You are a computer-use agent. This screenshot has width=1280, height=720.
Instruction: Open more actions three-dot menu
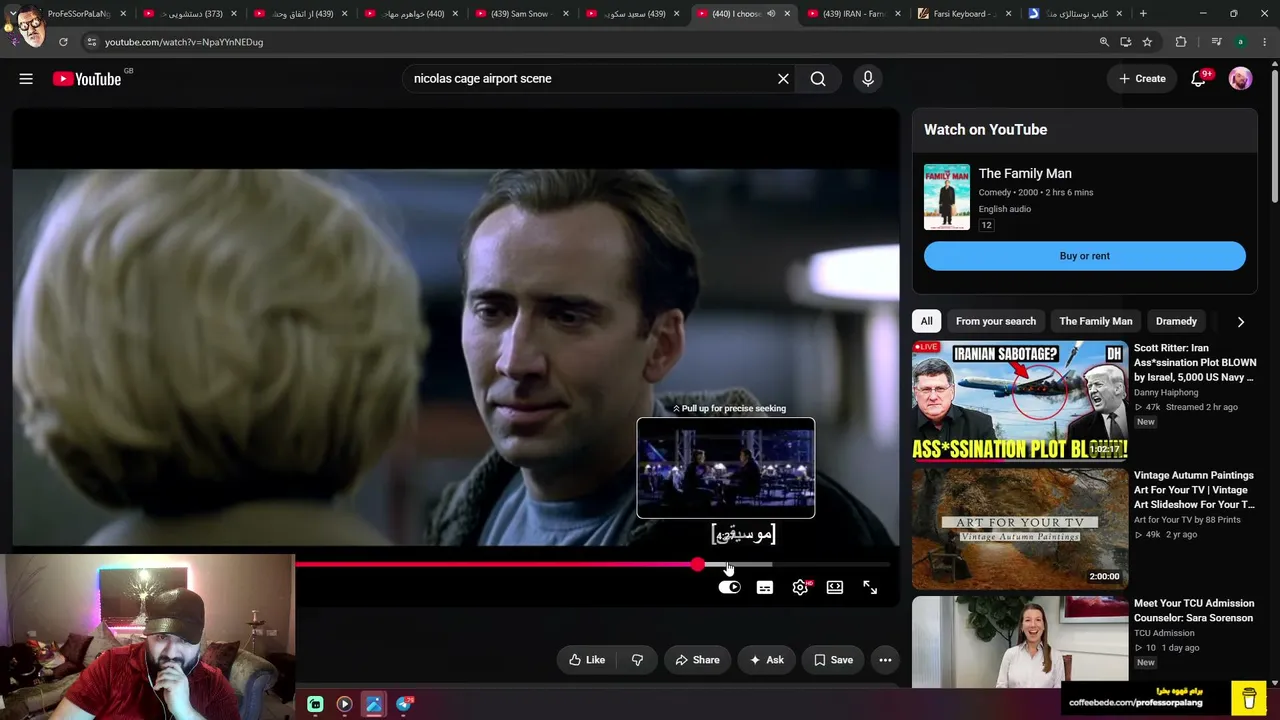[885, 660]
